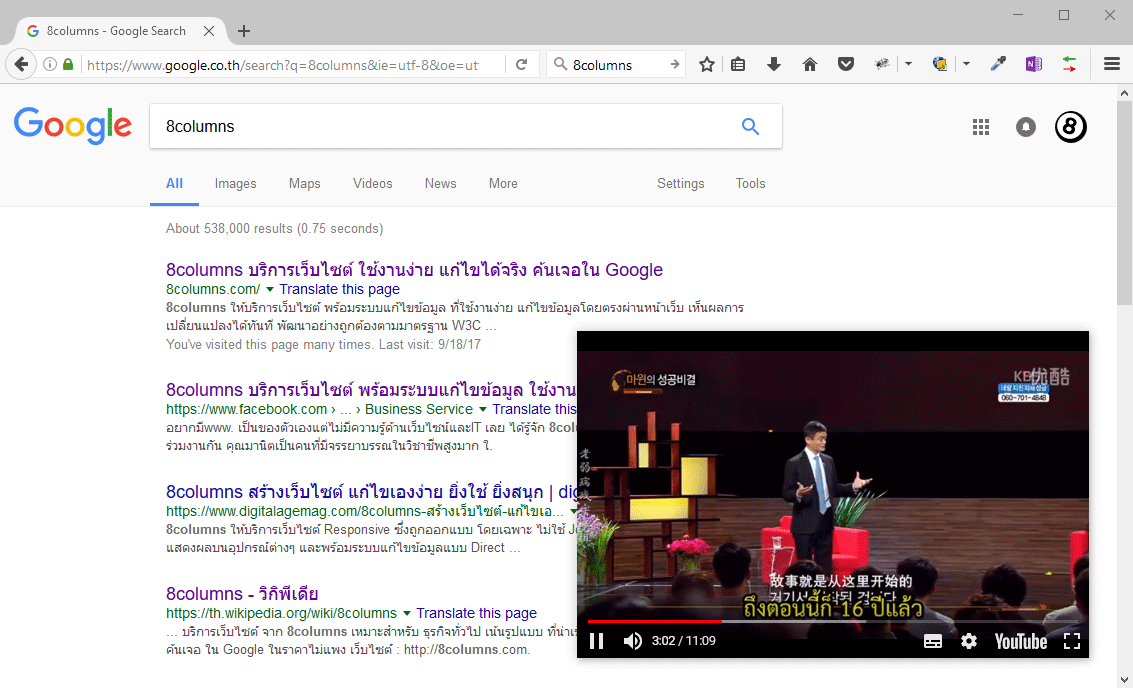Expand options arrow beside 8columns.com/ URL

270,289
